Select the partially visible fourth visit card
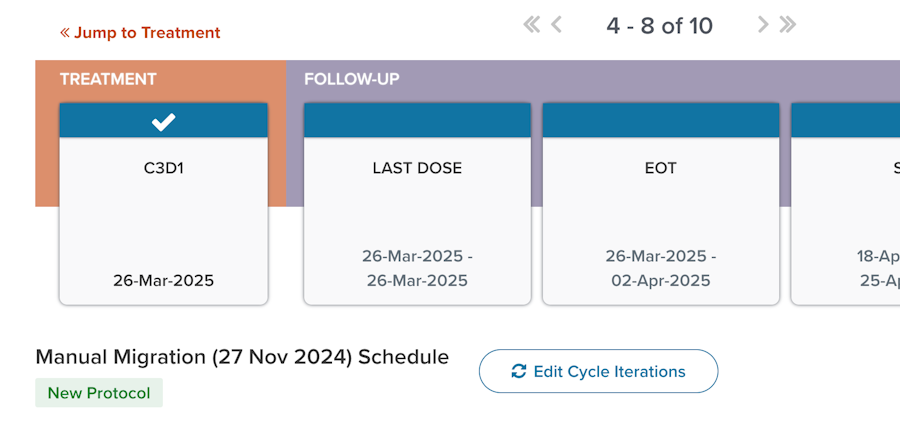This screenshot has width=900, height=423. point(845,204)
